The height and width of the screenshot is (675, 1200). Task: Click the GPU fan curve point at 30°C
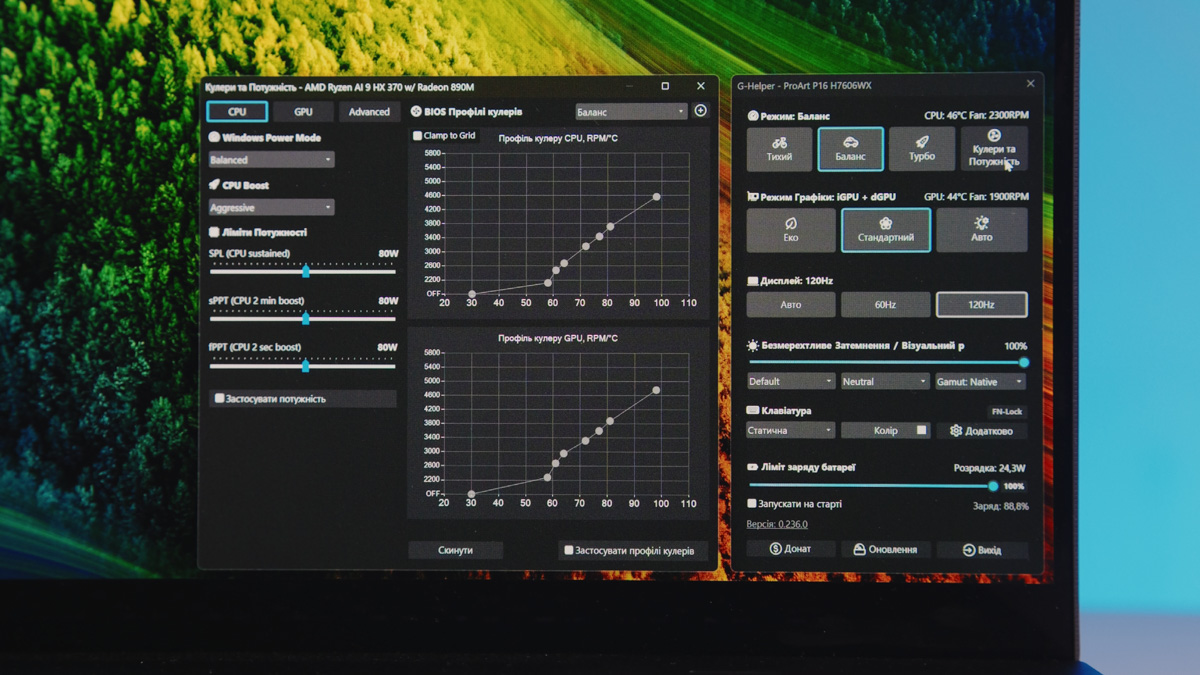pyautogui.click(x=471, y=494)
